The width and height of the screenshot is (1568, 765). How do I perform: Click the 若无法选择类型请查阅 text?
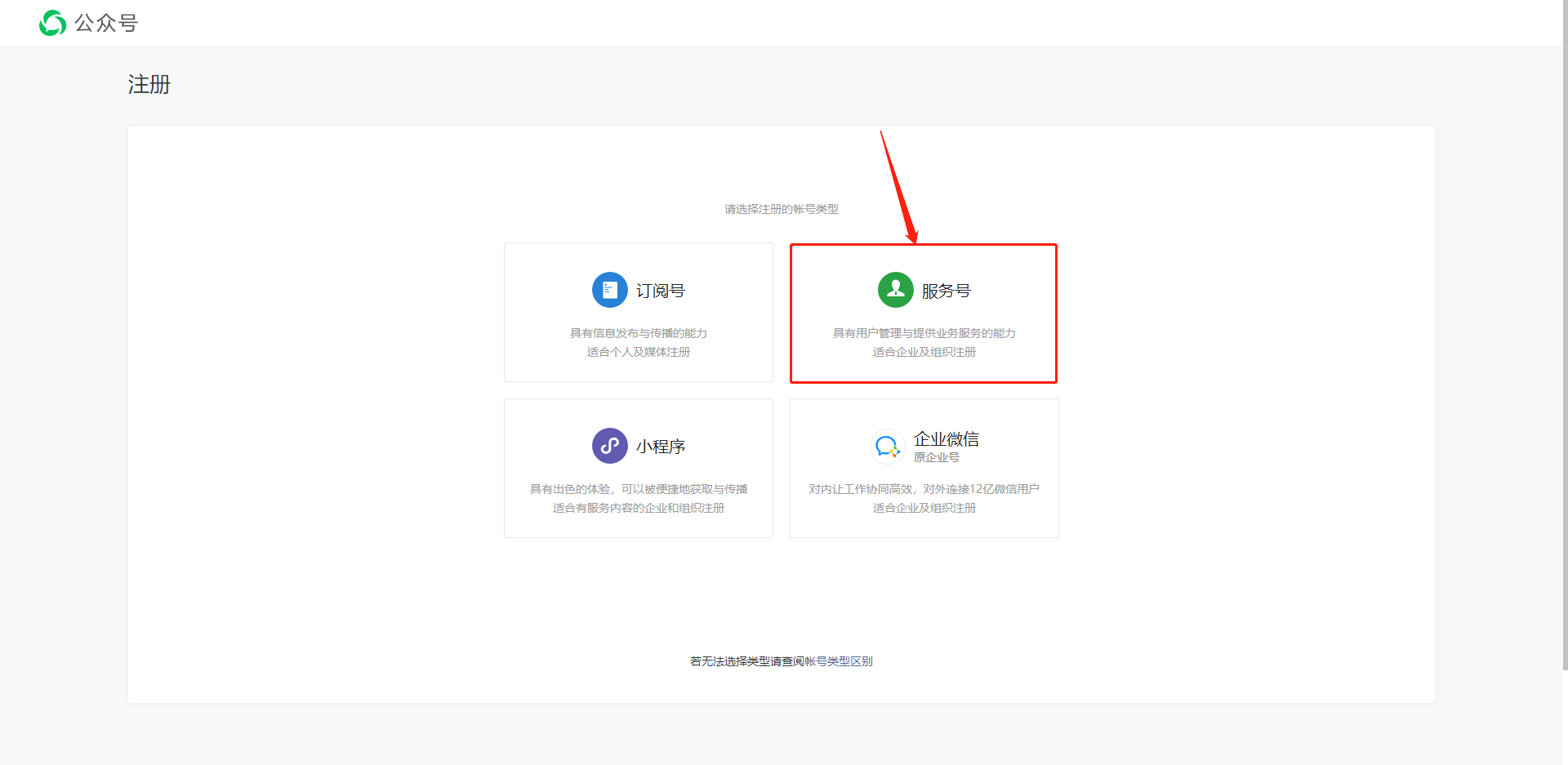[x=747, y=661]
